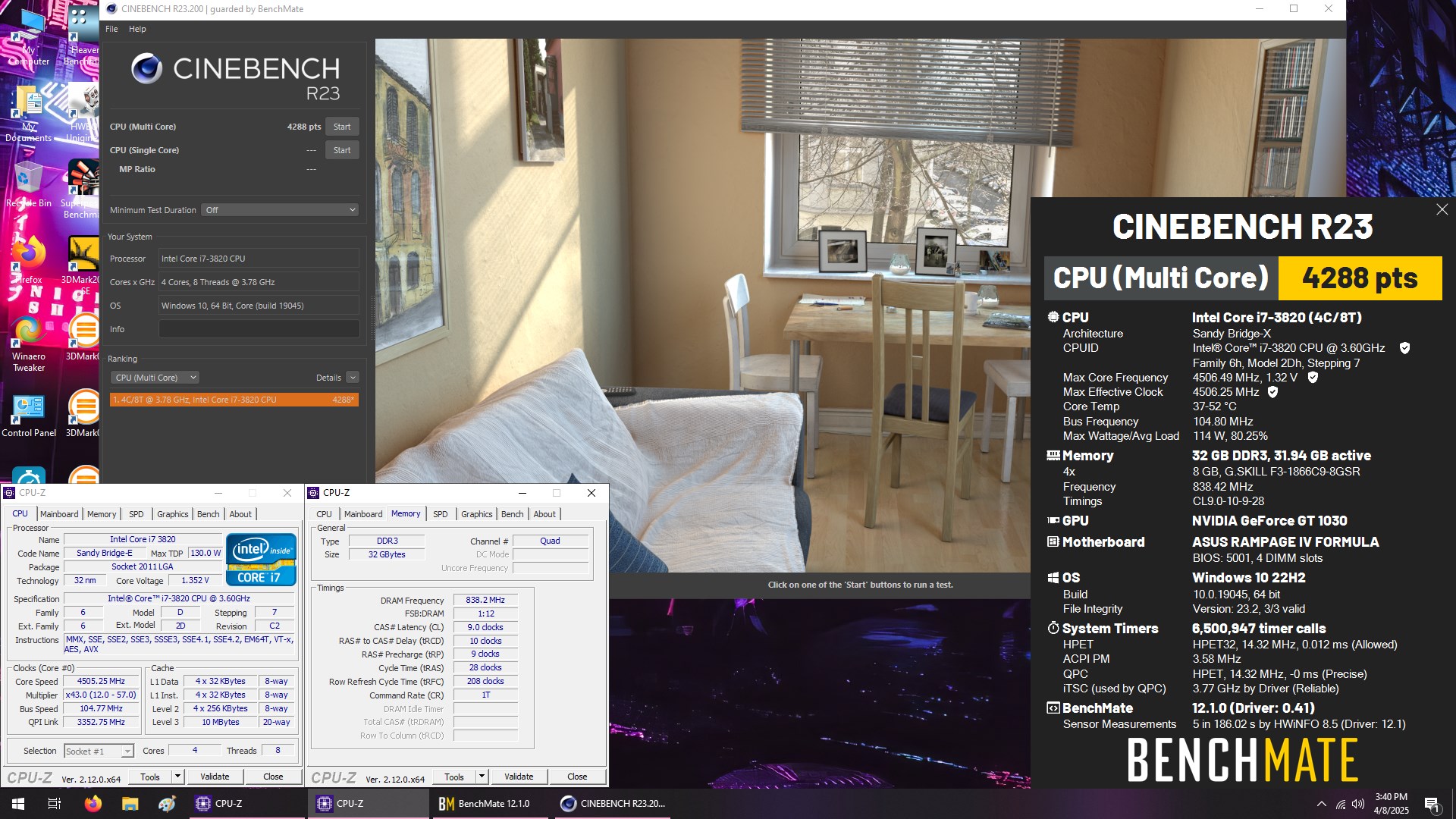1456x819 pixels.
Task: Show hidden system tray icons chevron
Action: point(1322,804)
